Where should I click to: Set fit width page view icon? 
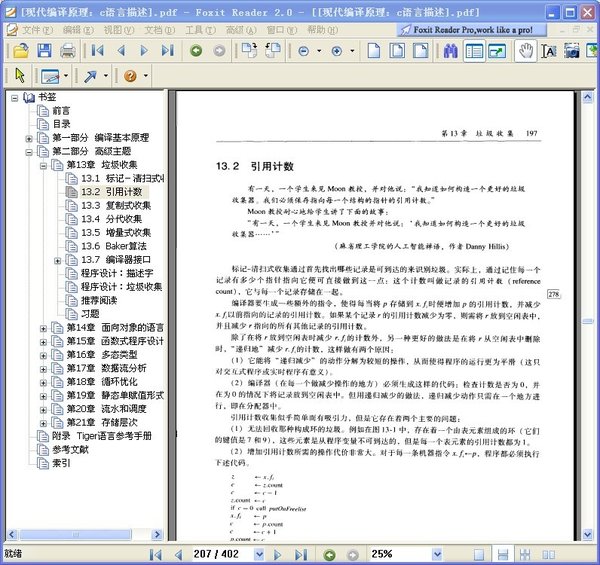(x=421, y=50)
